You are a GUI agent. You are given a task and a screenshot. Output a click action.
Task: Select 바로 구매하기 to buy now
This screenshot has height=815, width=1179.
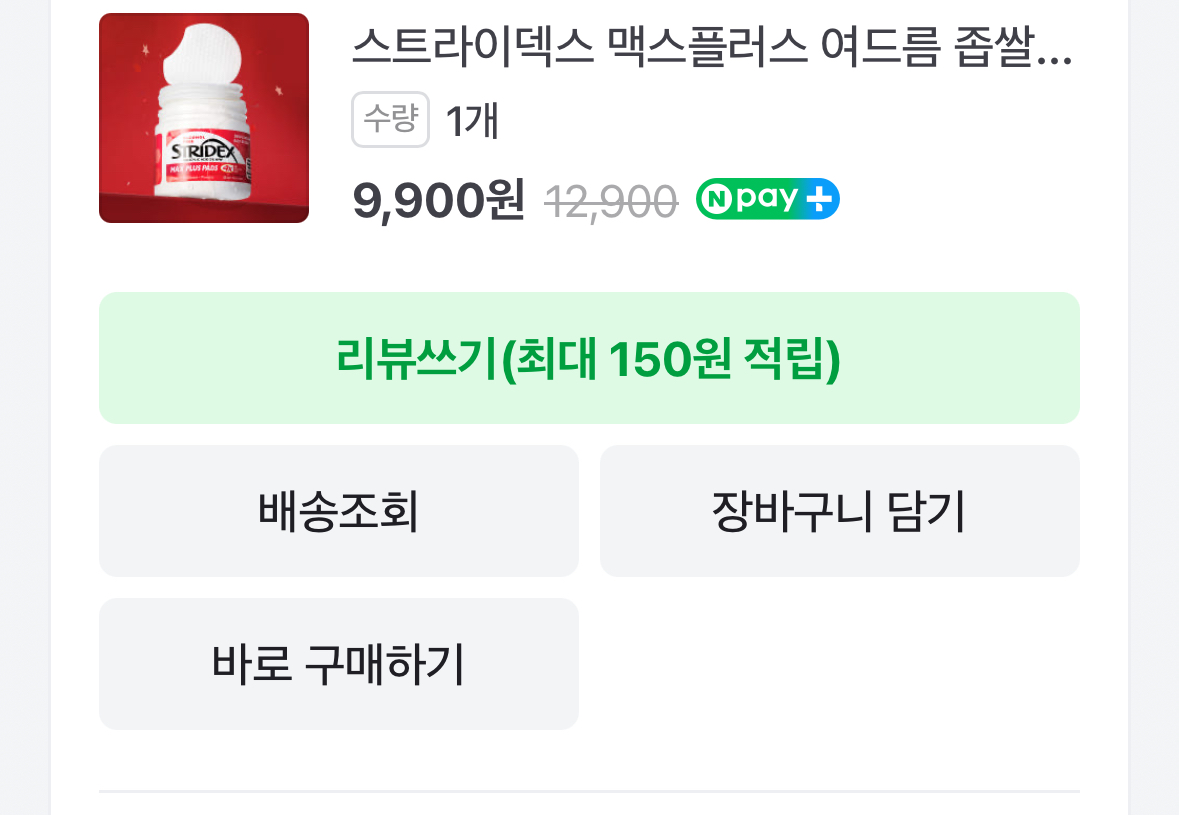(x=338, y=664)
